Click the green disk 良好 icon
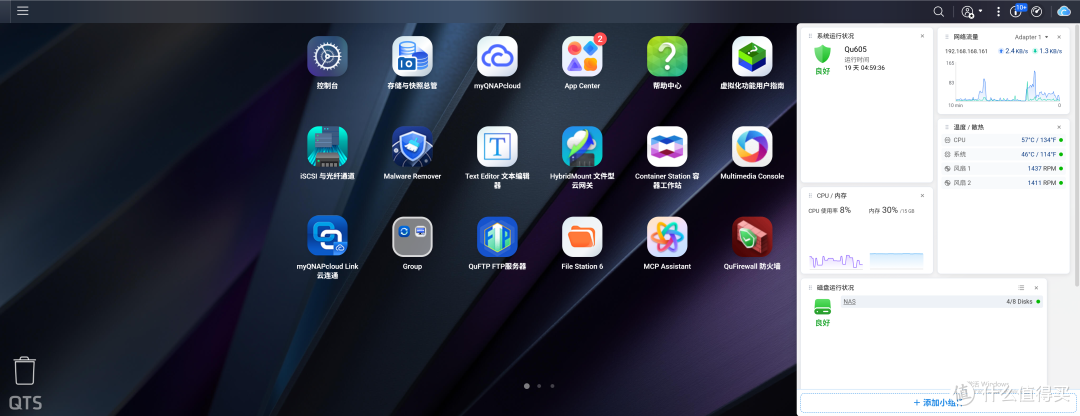Viewport: 1080px width, 416px height. click(822, 306)
